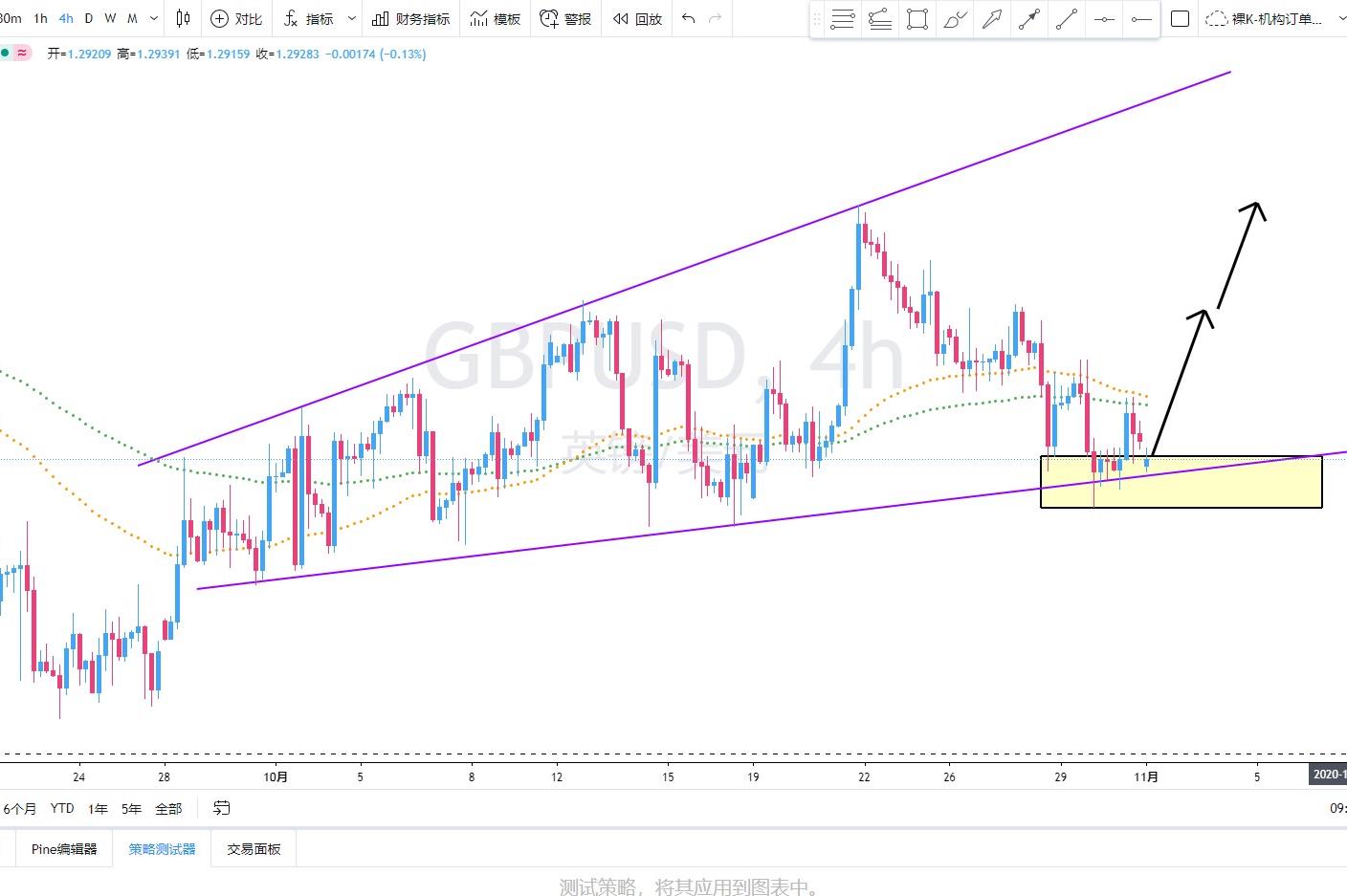Image resolution: width=1347 pixels, height=896 pixels.
Task: Select the Fib retracement drawing tool
Action: pos(842,19)
